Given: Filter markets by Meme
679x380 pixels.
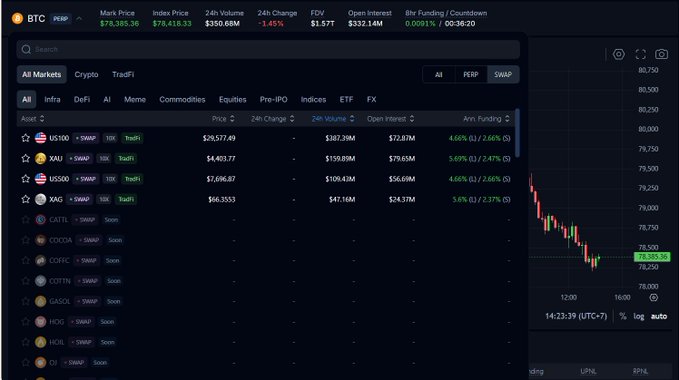Looking at the screenshot, I should (x=135, y=100).
